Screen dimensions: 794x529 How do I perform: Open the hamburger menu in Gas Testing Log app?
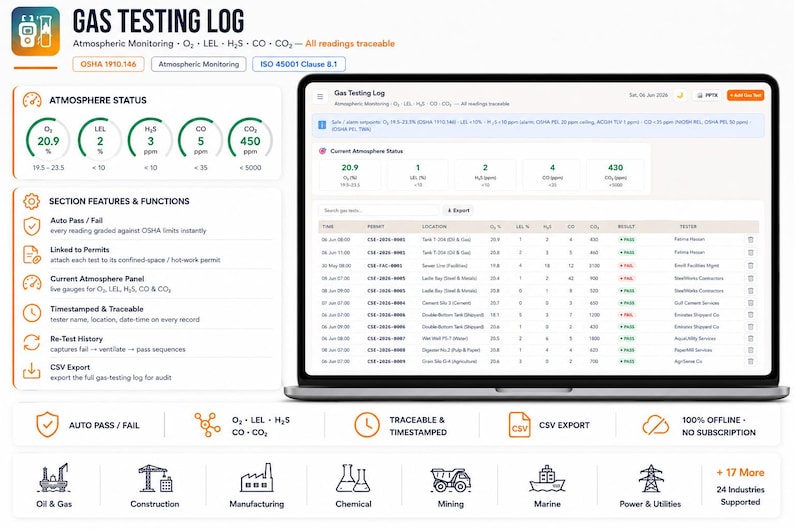point(320,96)
